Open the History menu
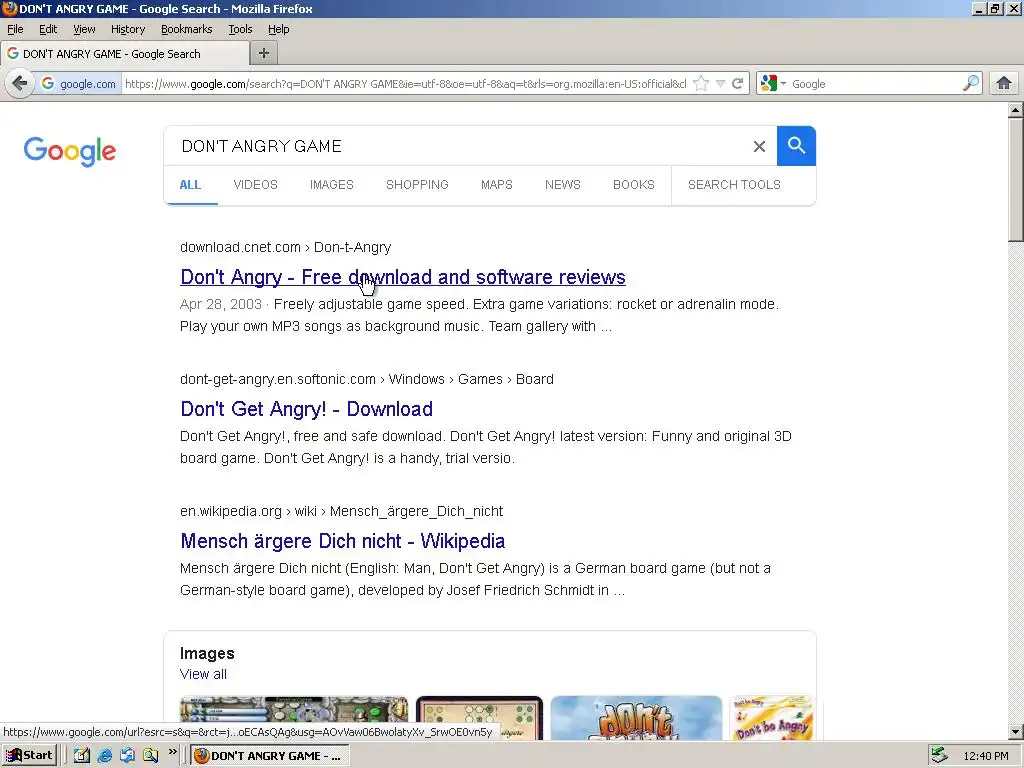The width and height of the screenshot is (1024, 768). coord(128,29)
